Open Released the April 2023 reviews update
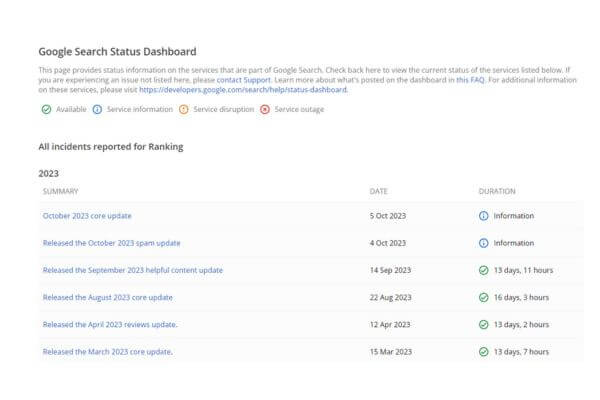 [110, 325]
